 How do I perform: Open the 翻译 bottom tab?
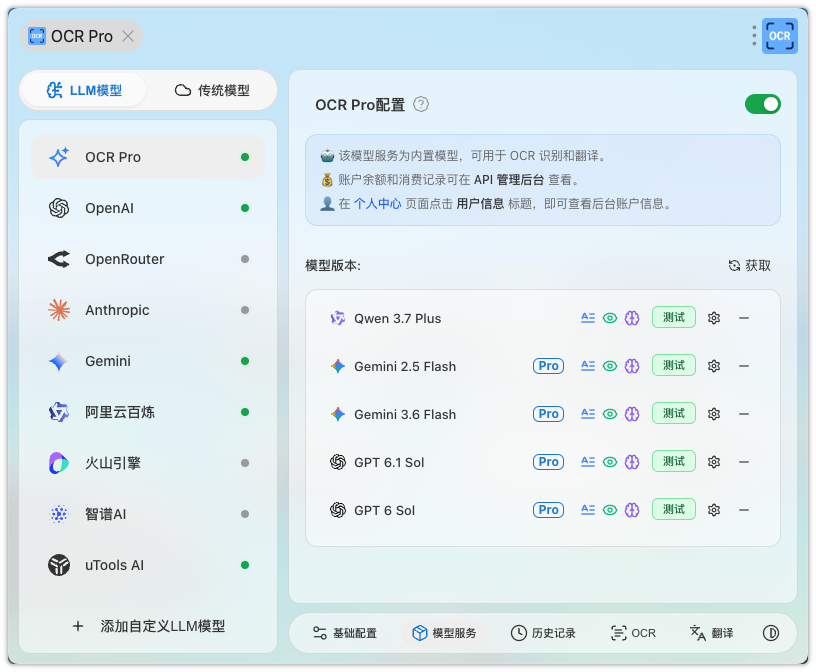(x=711, y=633)
